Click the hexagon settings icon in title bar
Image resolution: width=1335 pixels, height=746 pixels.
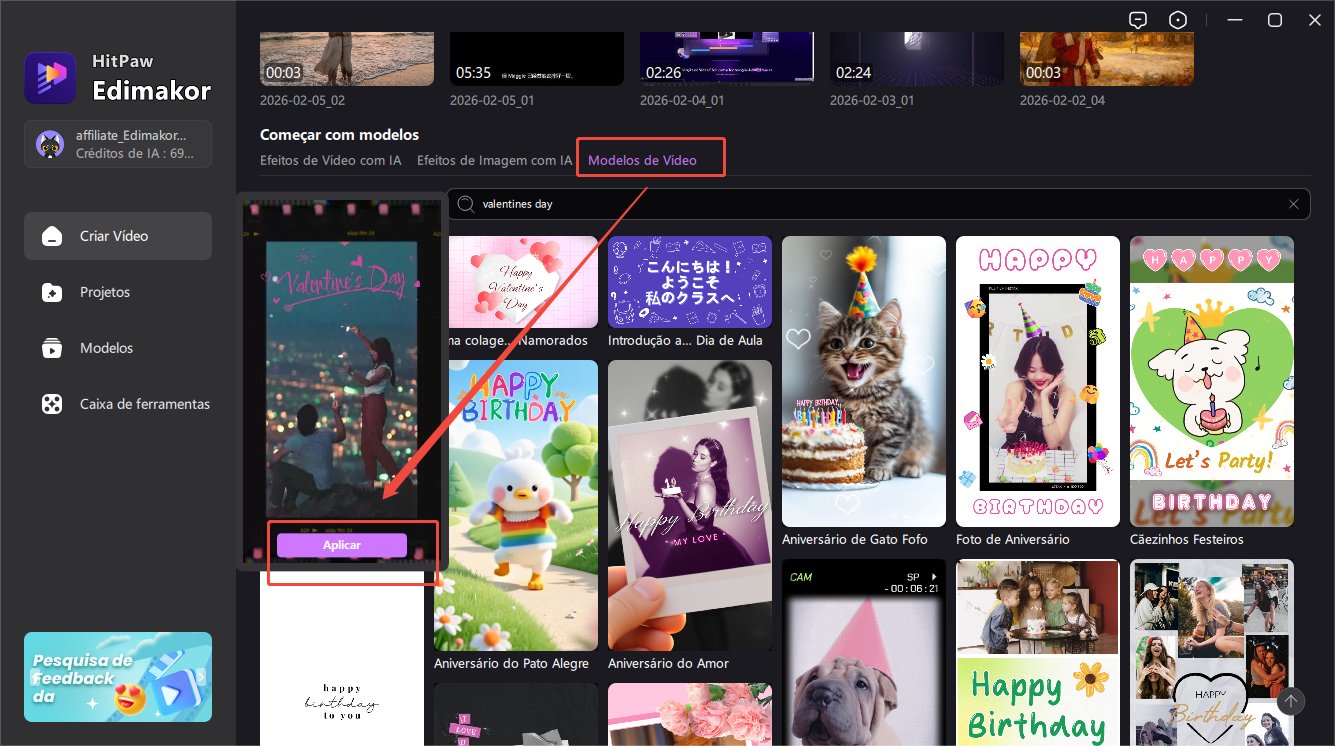point(1179,20)
